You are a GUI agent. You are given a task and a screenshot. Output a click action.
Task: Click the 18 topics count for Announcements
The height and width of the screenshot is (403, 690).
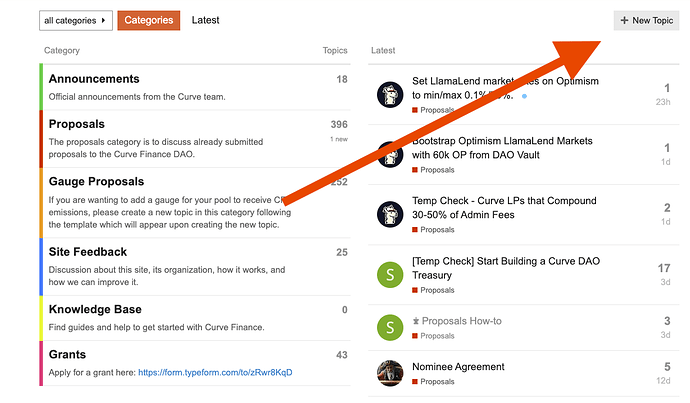click(x=342, y=79)
